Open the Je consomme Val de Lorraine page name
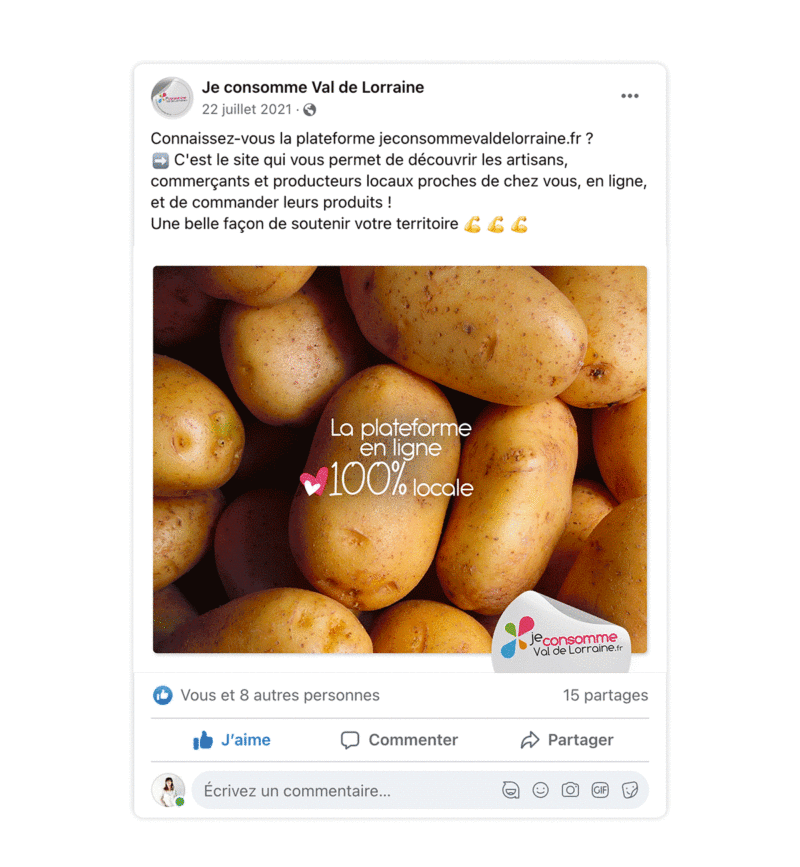Image resolution: width=800 pixels, height=867 pixels. [312, 87]
